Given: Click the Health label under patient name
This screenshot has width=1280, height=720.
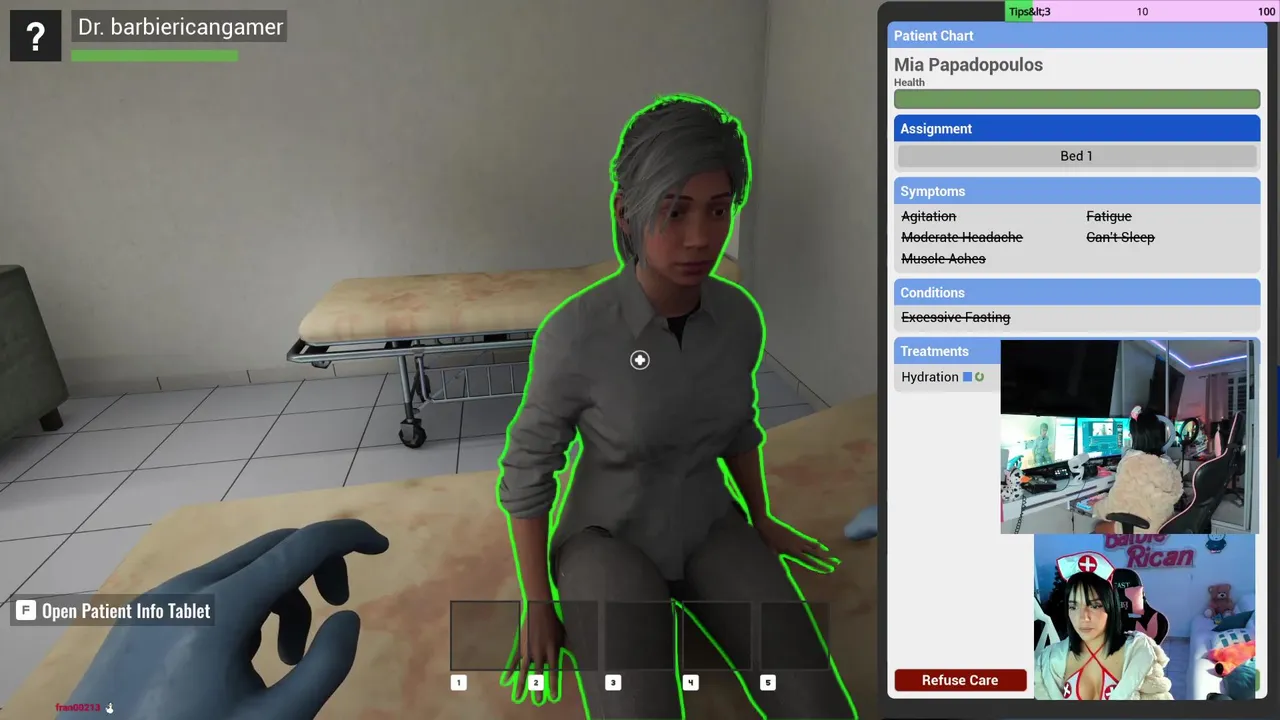Looking at the screenshot, I should (909, 83).
